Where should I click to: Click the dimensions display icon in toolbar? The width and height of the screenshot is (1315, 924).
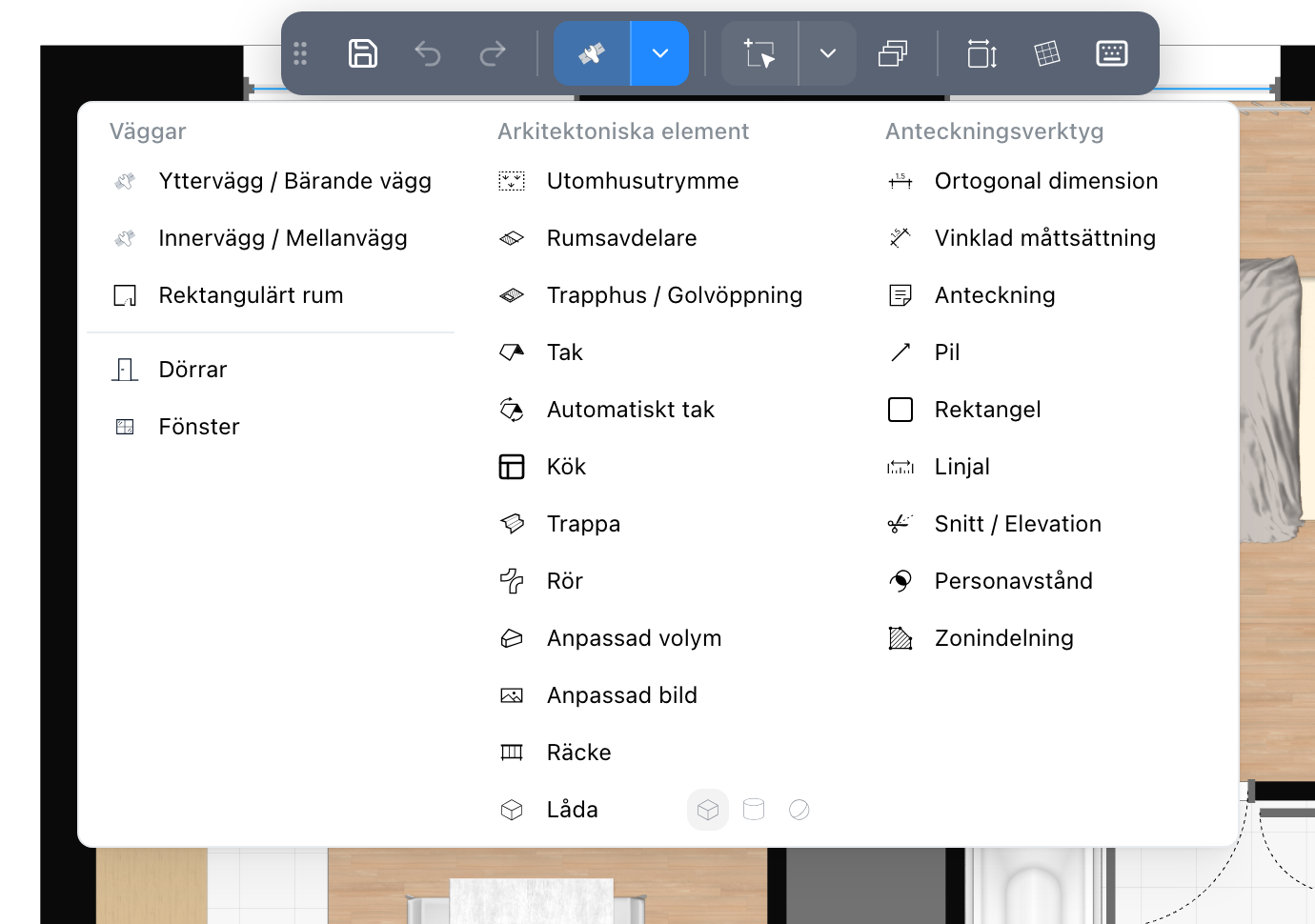982,53
